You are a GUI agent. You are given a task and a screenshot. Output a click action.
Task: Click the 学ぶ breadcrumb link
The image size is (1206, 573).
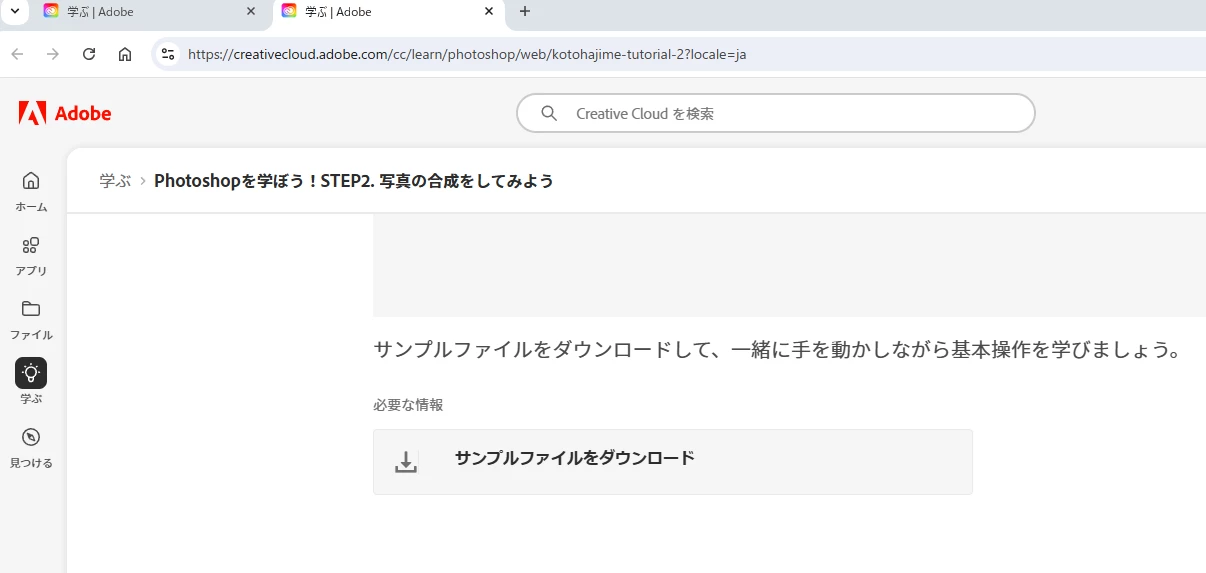point(115,181)
